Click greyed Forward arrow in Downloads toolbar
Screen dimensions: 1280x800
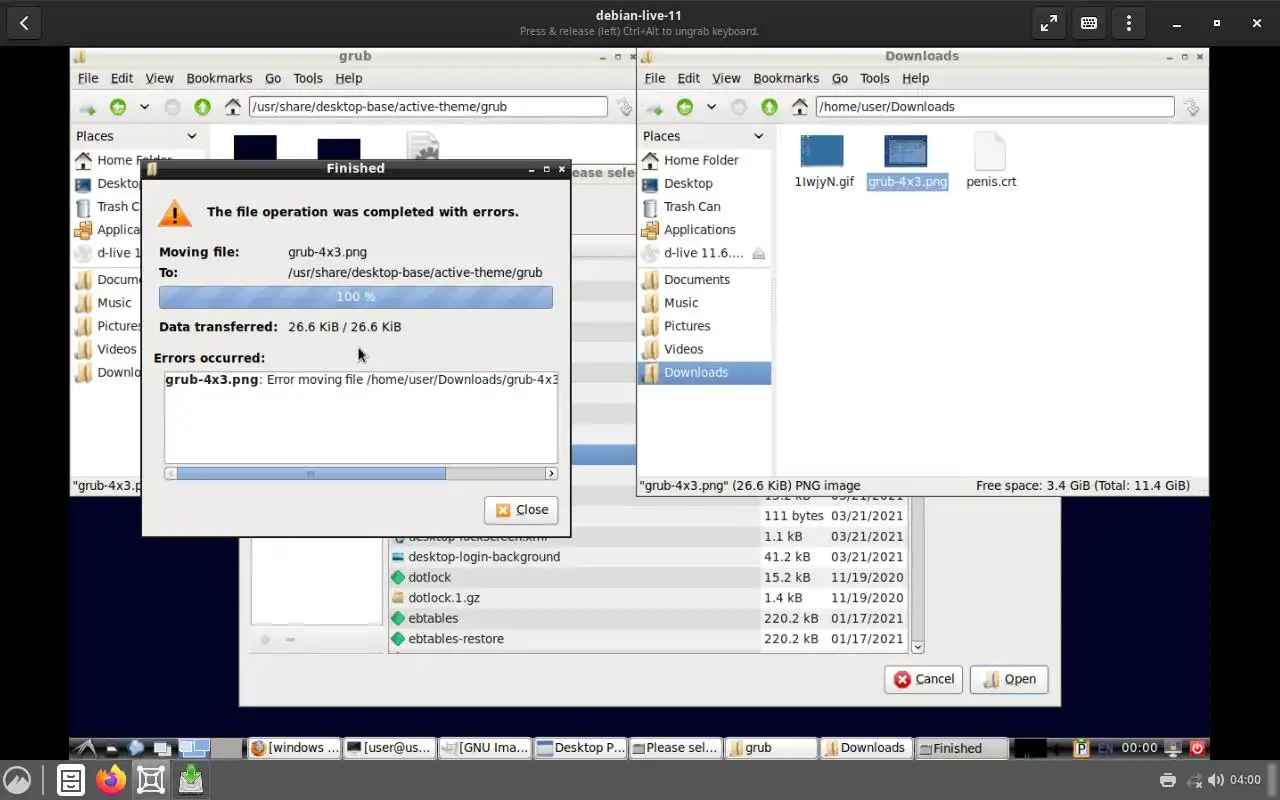(x=739, y=107)
